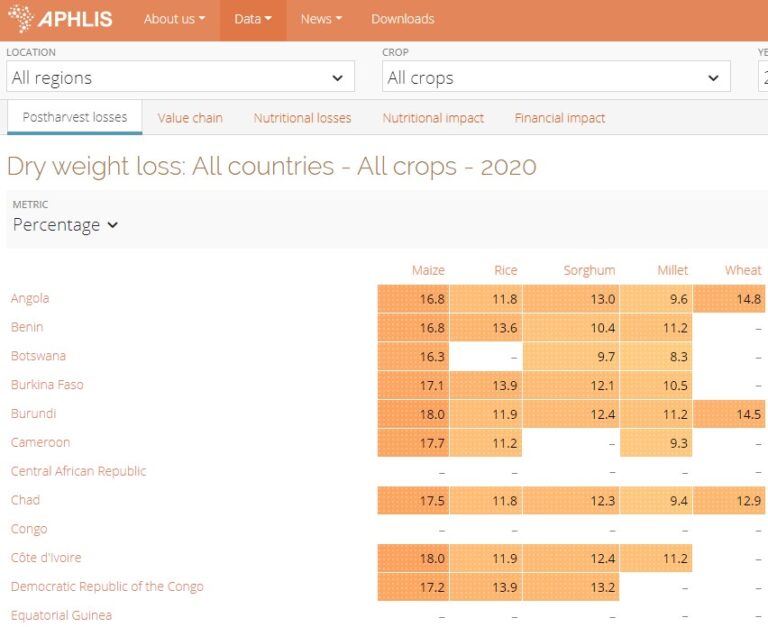Switch to the Nutritional losses tab
The width and height of the screenshot is (768, 627).
[x=302, y=118]
